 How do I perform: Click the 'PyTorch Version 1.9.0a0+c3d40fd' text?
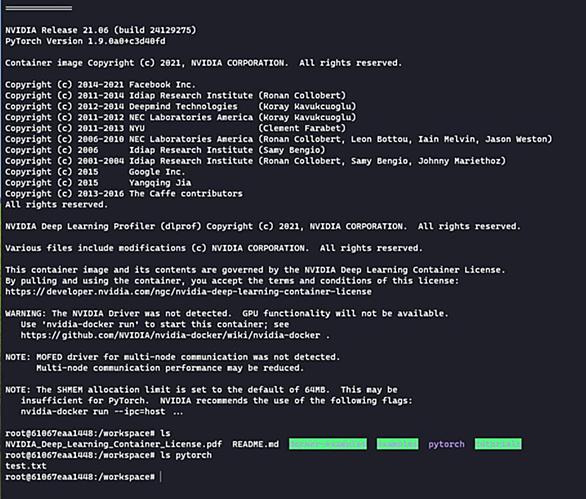coord(85,41)
